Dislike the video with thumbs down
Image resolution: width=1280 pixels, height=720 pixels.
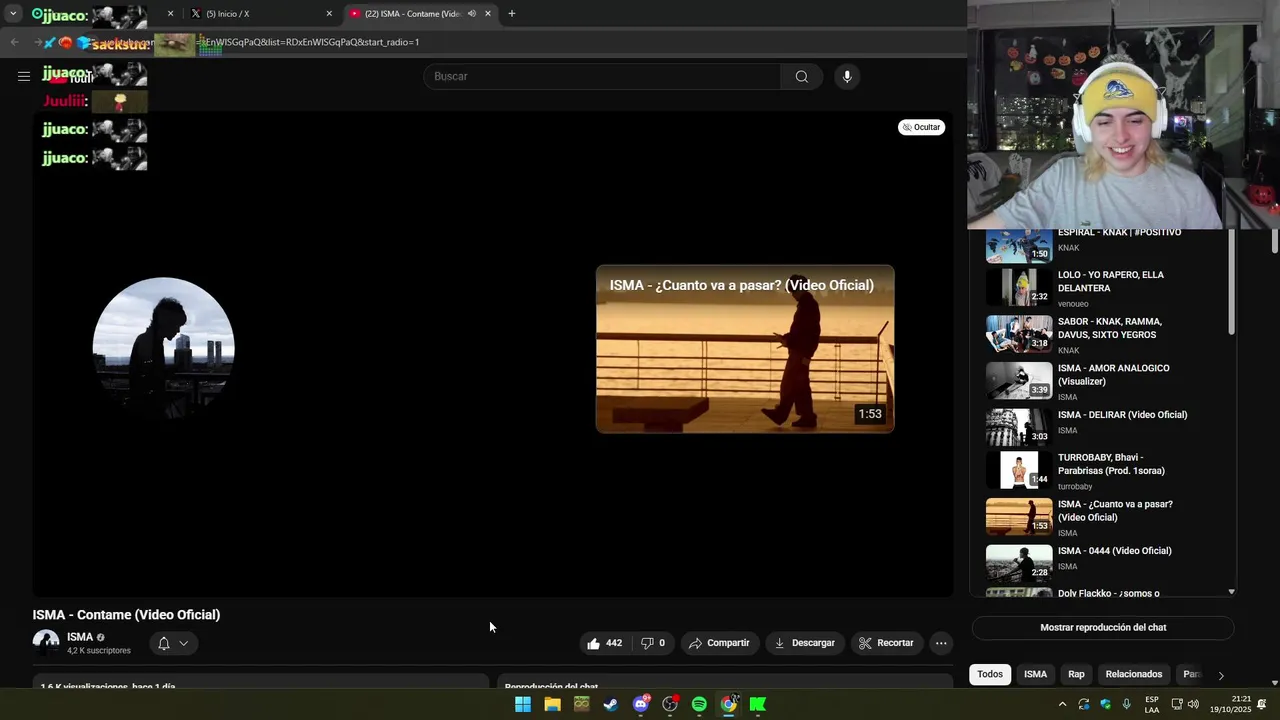coord(653,643)
